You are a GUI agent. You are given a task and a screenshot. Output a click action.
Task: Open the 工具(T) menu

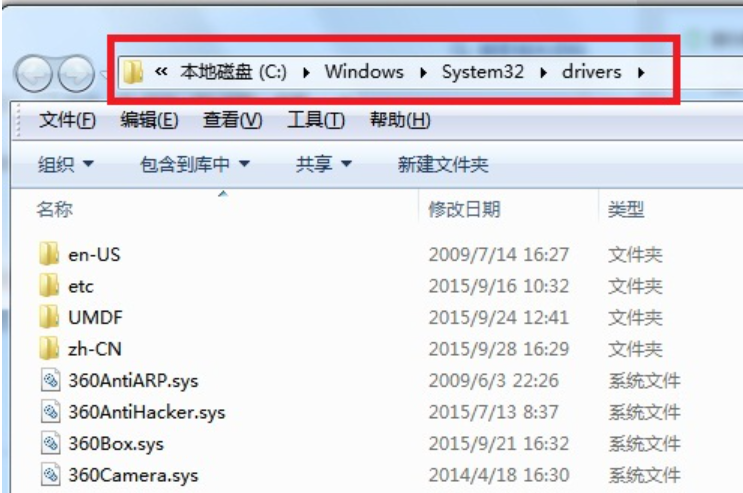[x=316, y=121]
